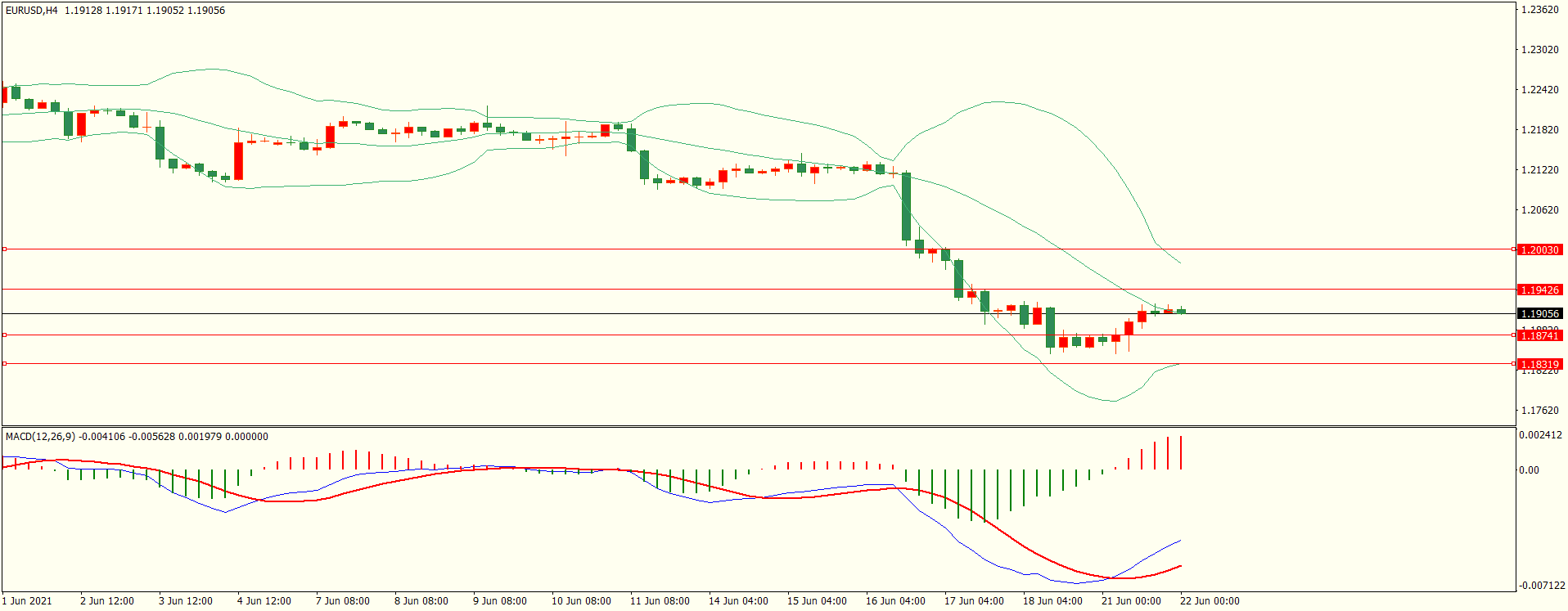Select the tall red candle near 4 Jun
Viewport: 1568px width, 611px height.
pyautogui.click(x=239, y=161)
